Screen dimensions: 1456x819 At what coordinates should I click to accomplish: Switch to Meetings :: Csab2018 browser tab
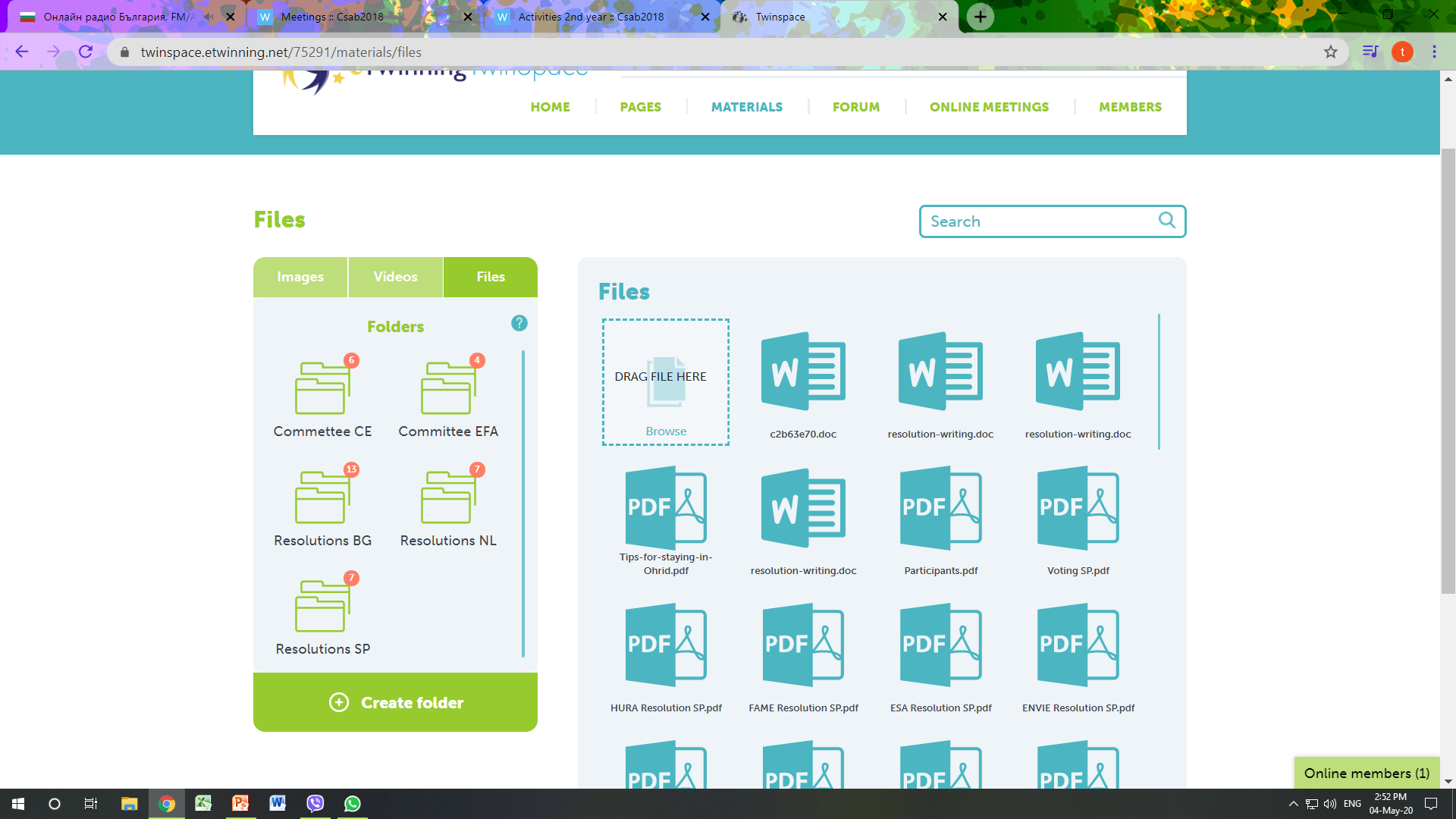click(364, 17)
